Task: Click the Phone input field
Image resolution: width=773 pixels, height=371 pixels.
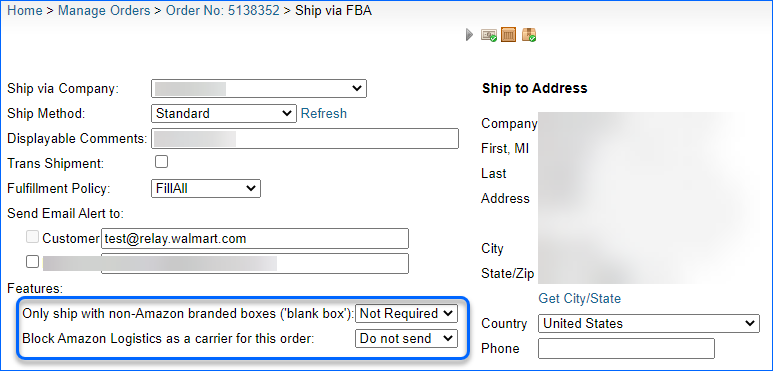Action: [626, 348]
